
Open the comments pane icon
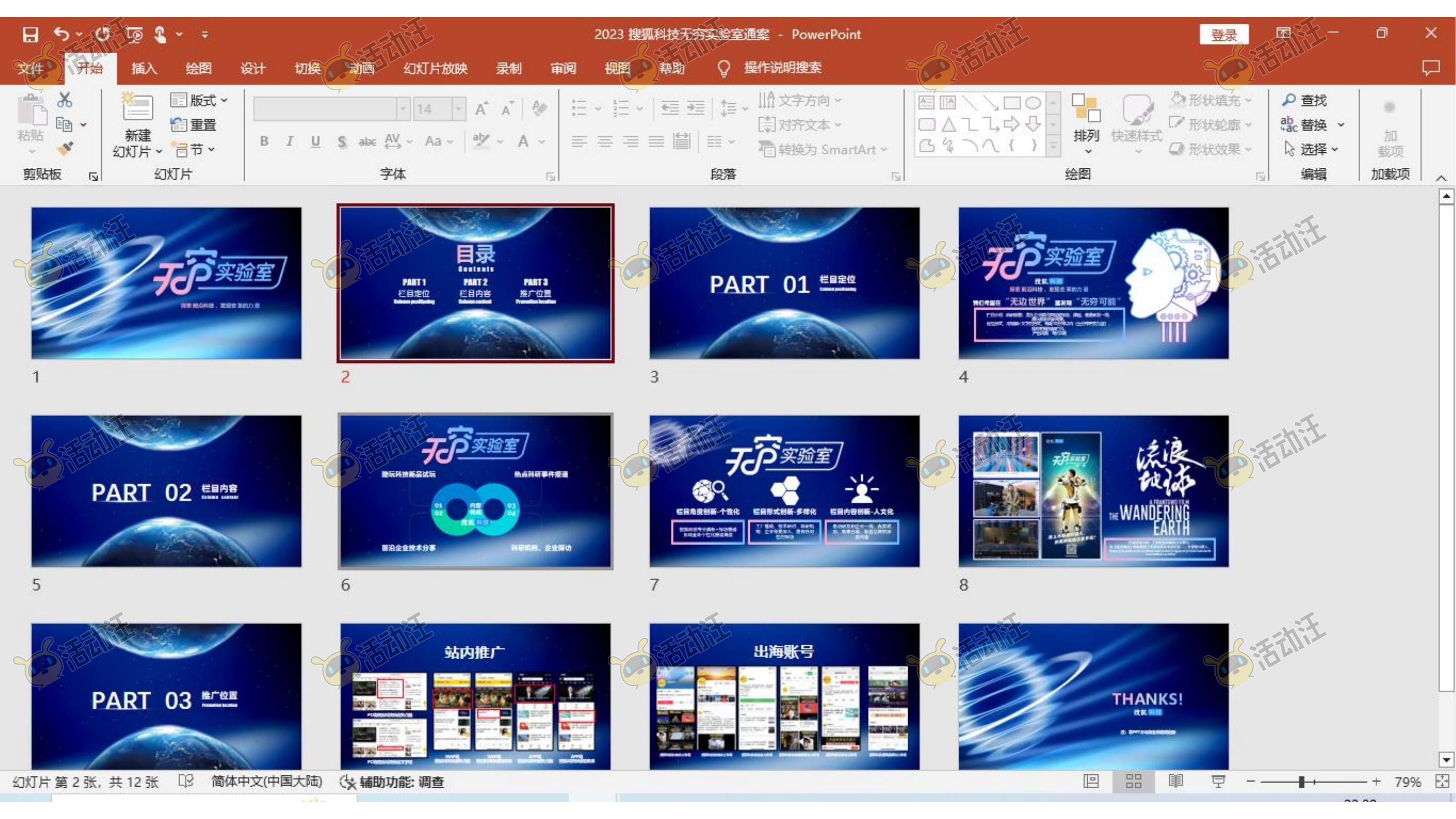point(1431,68)
